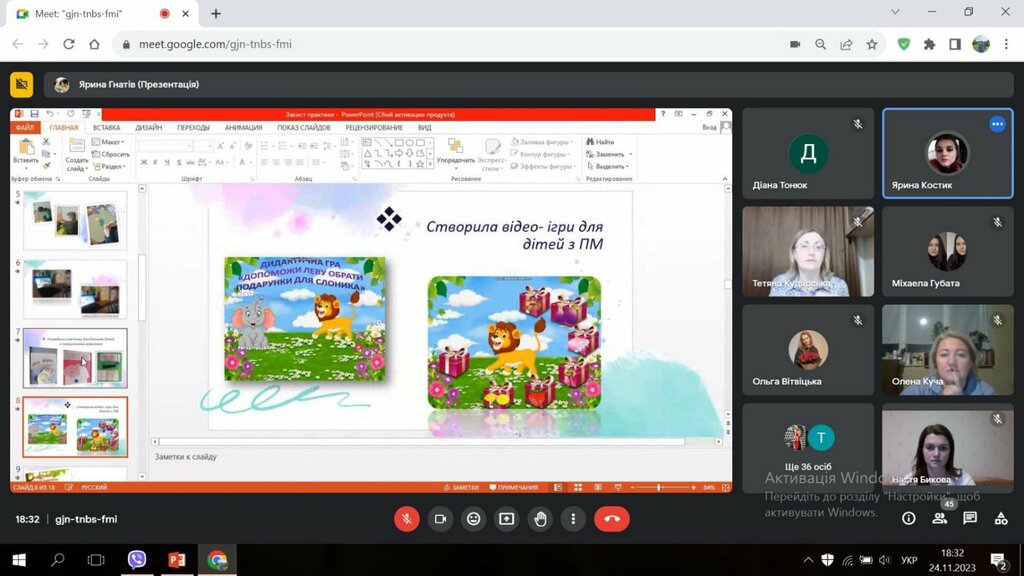The width and height of the screenshot is (1024, 576).
Task: Open more options in Meet controls
Action: pos(573,519)
